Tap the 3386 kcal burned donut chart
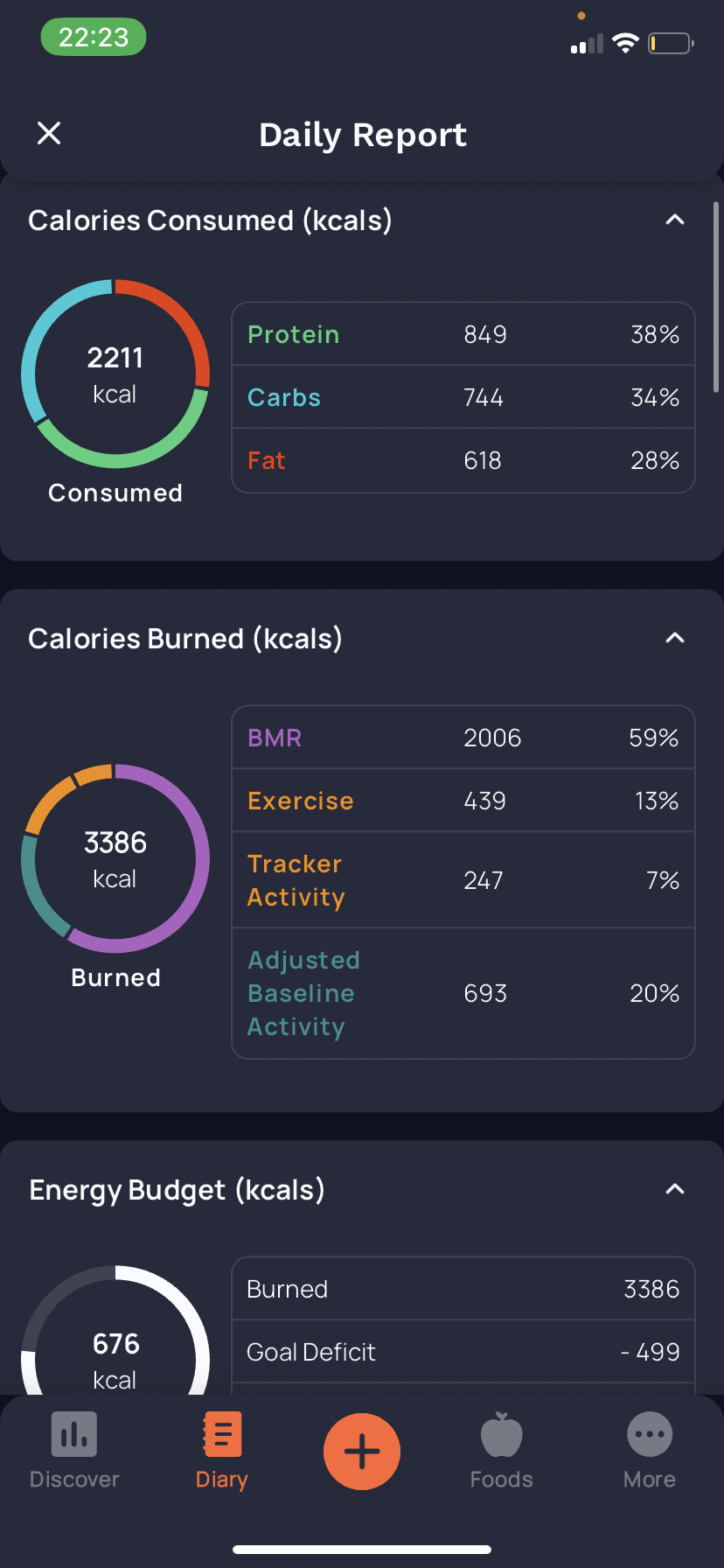The width and height of the screenshot is (724, 1568). tap(115, 858)
